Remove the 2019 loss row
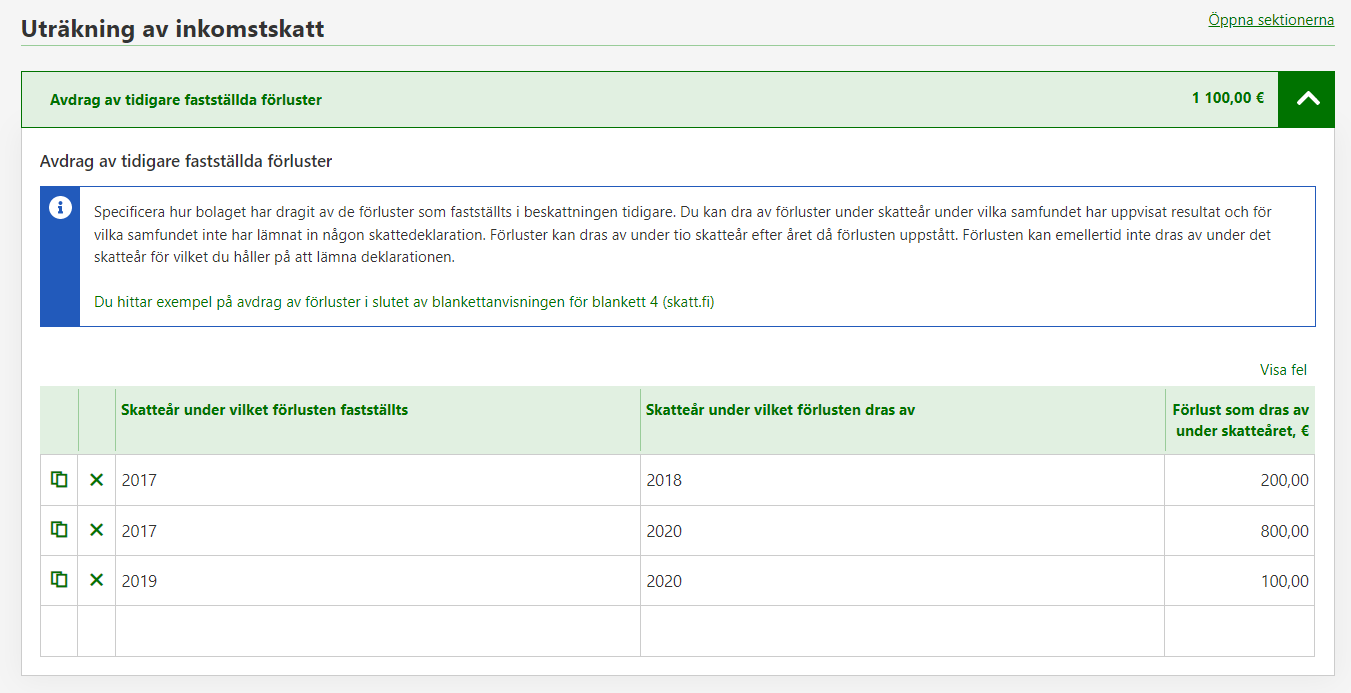The image size is (1351, 693). pos(96,580)
